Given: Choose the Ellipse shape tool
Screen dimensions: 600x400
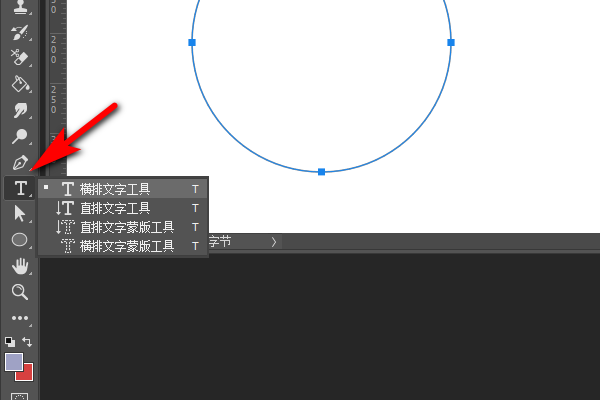Looking at the screenshot, I should click(20, 240).
